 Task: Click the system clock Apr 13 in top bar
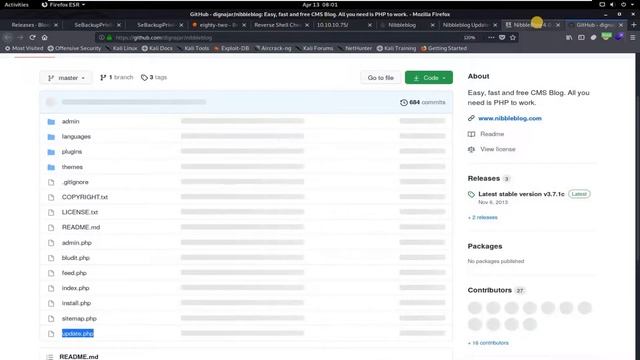point(320,4)
